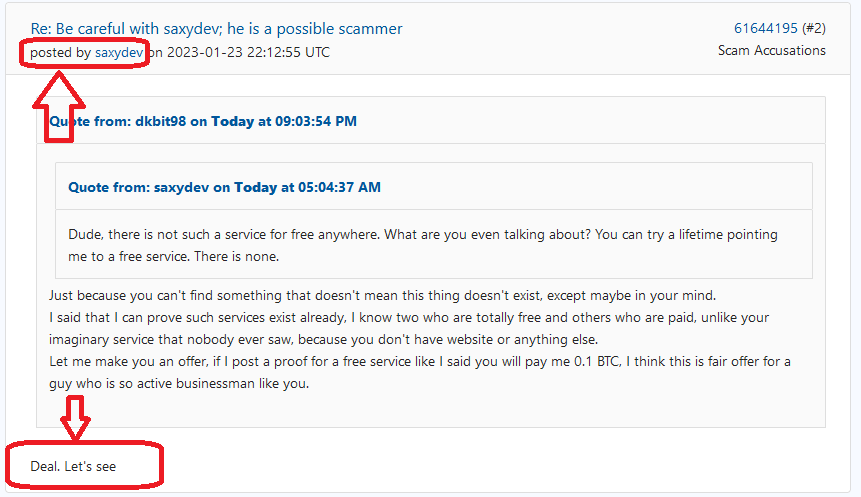The height and width of the screenshot is (497, 861).
Task: Click the '(#2)' post number label
Action: [x=813, y=28]
